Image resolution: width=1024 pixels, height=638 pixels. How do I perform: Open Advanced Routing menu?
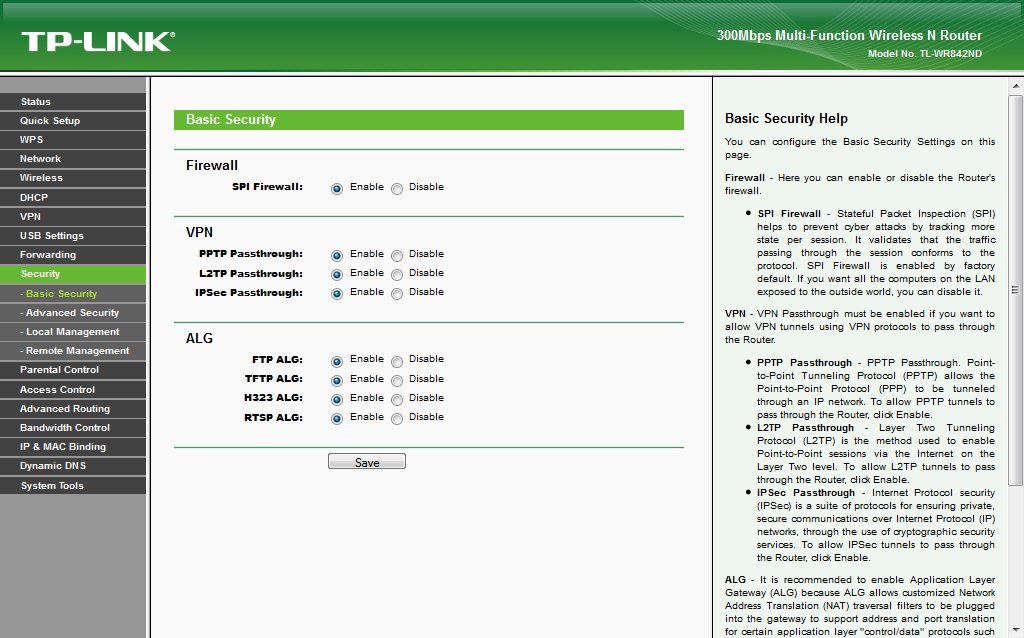tap(73, 408)
